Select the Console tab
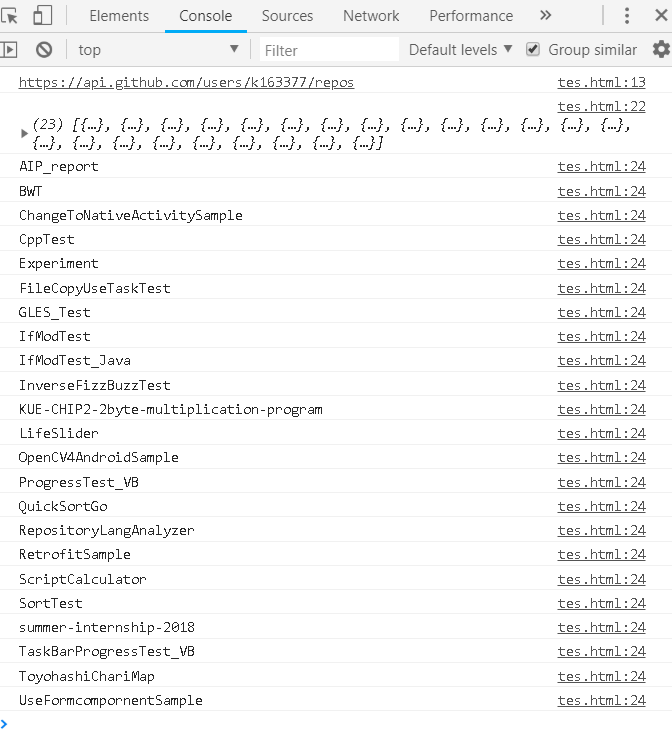 click(205, 16)
